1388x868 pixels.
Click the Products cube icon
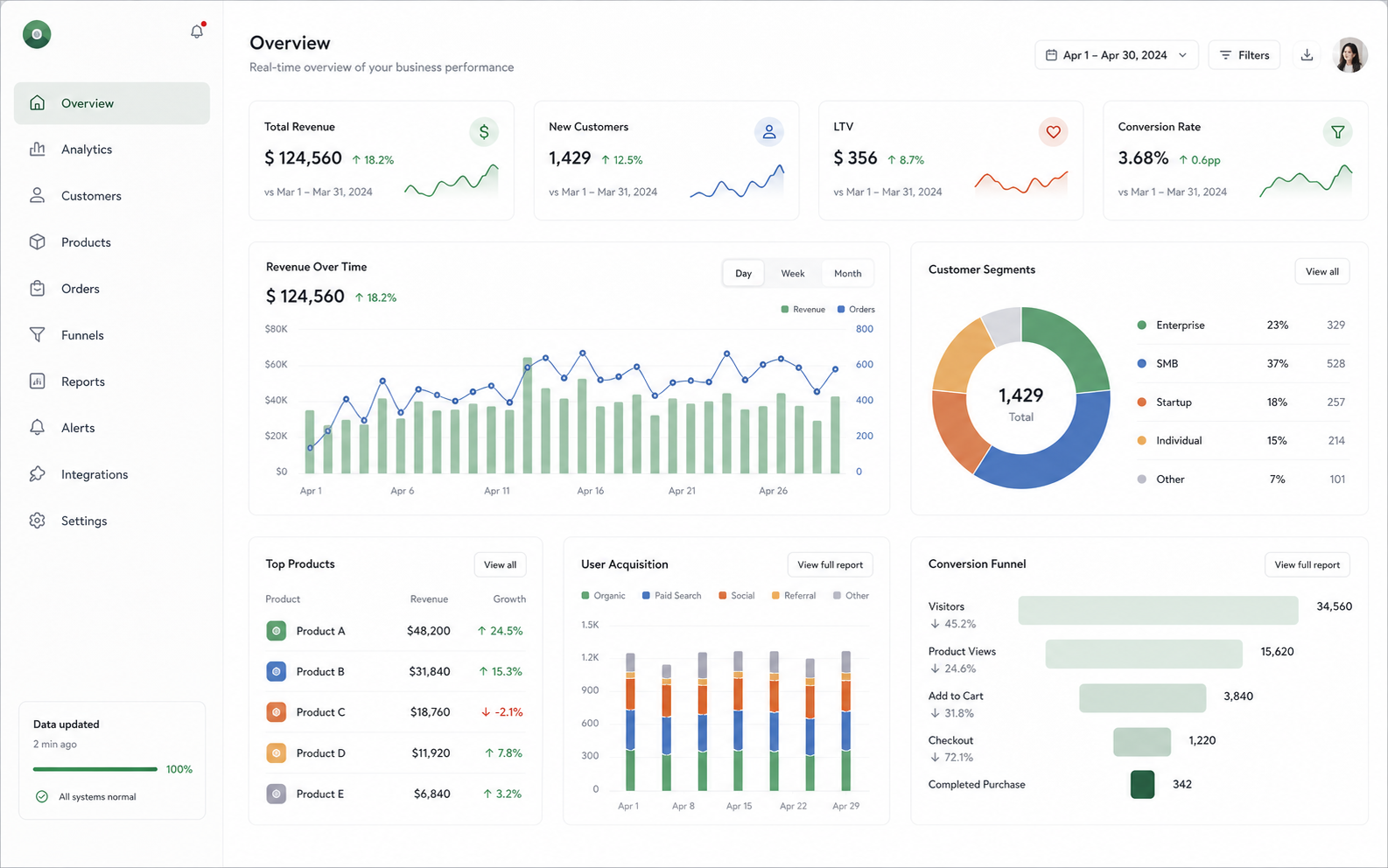pyautogui.click(x=37, y=242)
